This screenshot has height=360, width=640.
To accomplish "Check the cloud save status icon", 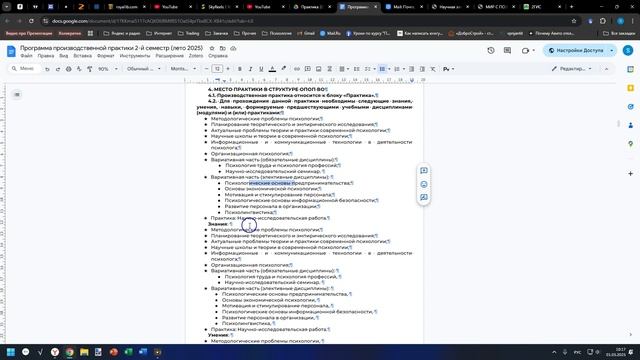I will (x=233, y=48).
